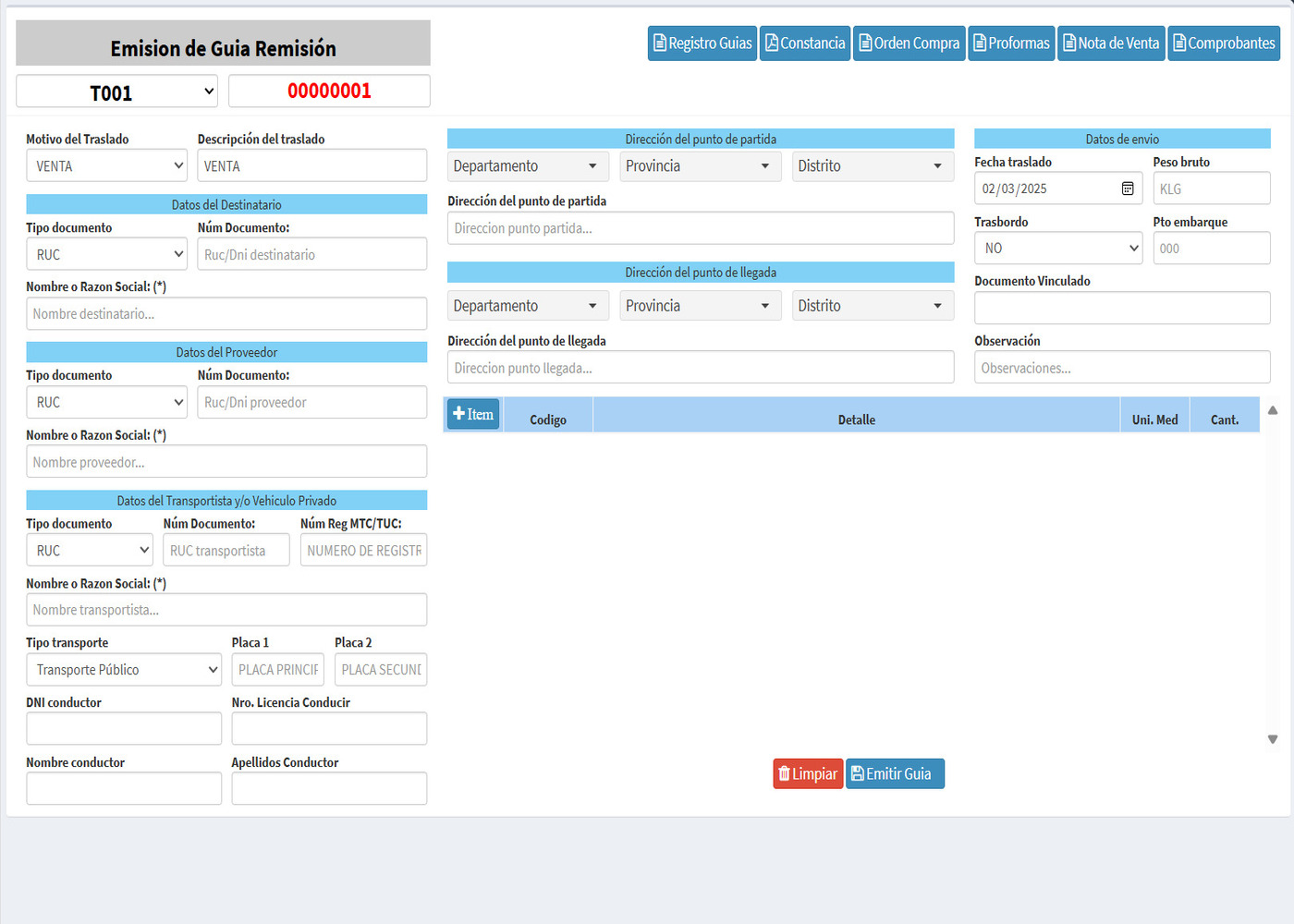Select the Trasbordo dropdown
The width and height of the screenshot is (1294, 924).
pos(1058,249)
